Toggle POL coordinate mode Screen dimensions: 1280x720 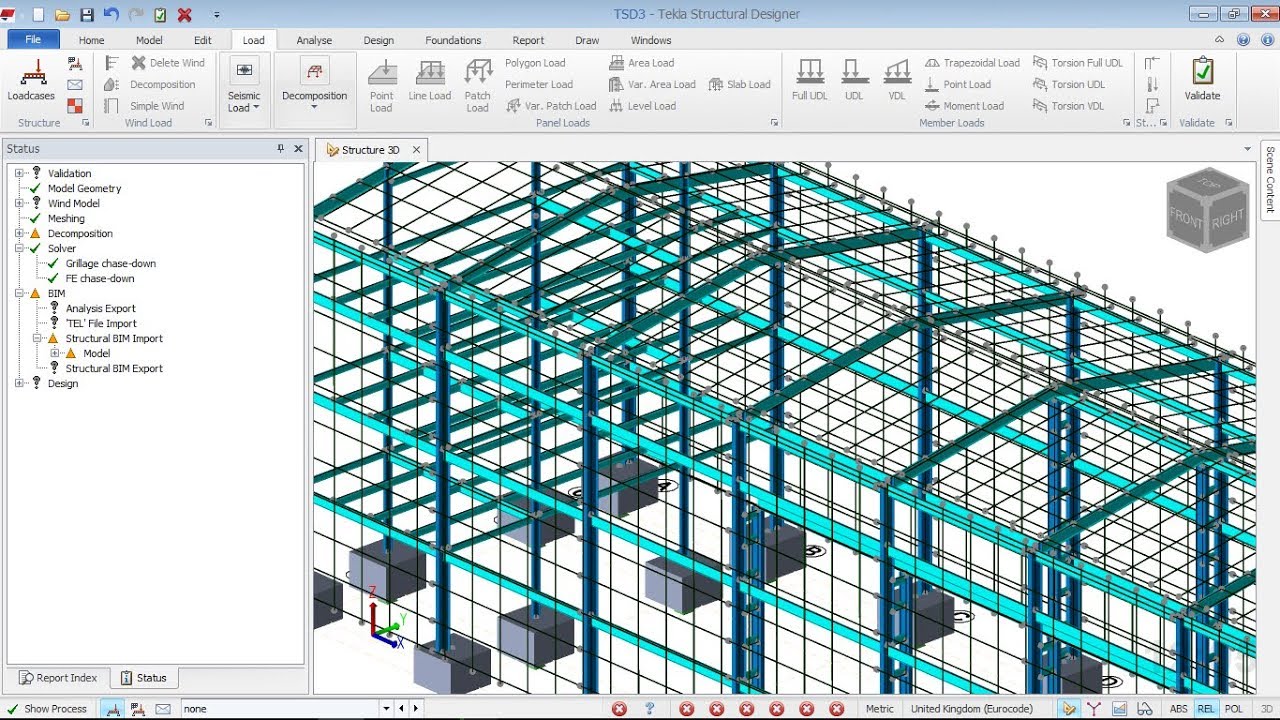[x=1234, y=709]
